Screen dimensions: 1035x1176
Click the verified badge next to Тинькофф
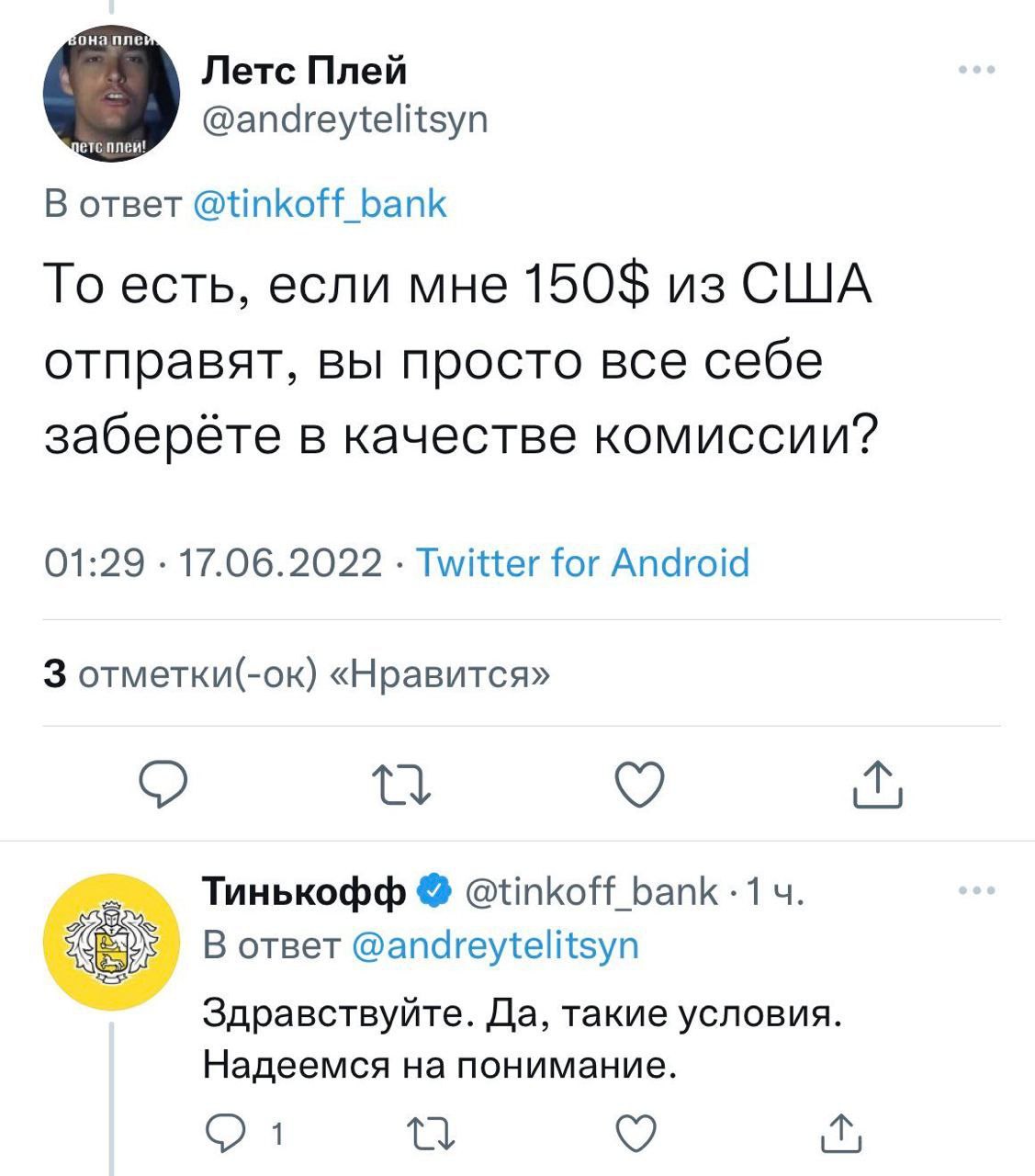pyautogui.click(x=432, y=889)
